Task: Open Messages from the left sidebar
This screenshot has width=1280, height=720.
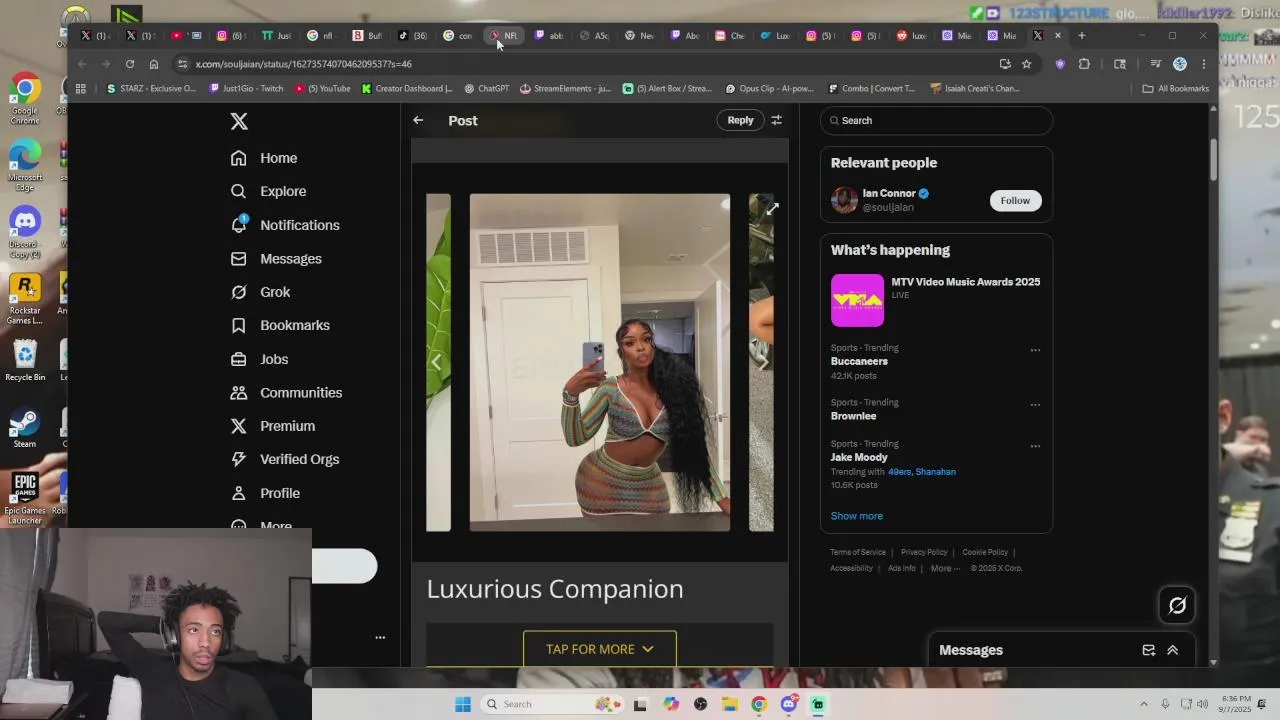Action: [x=276, y=258]
